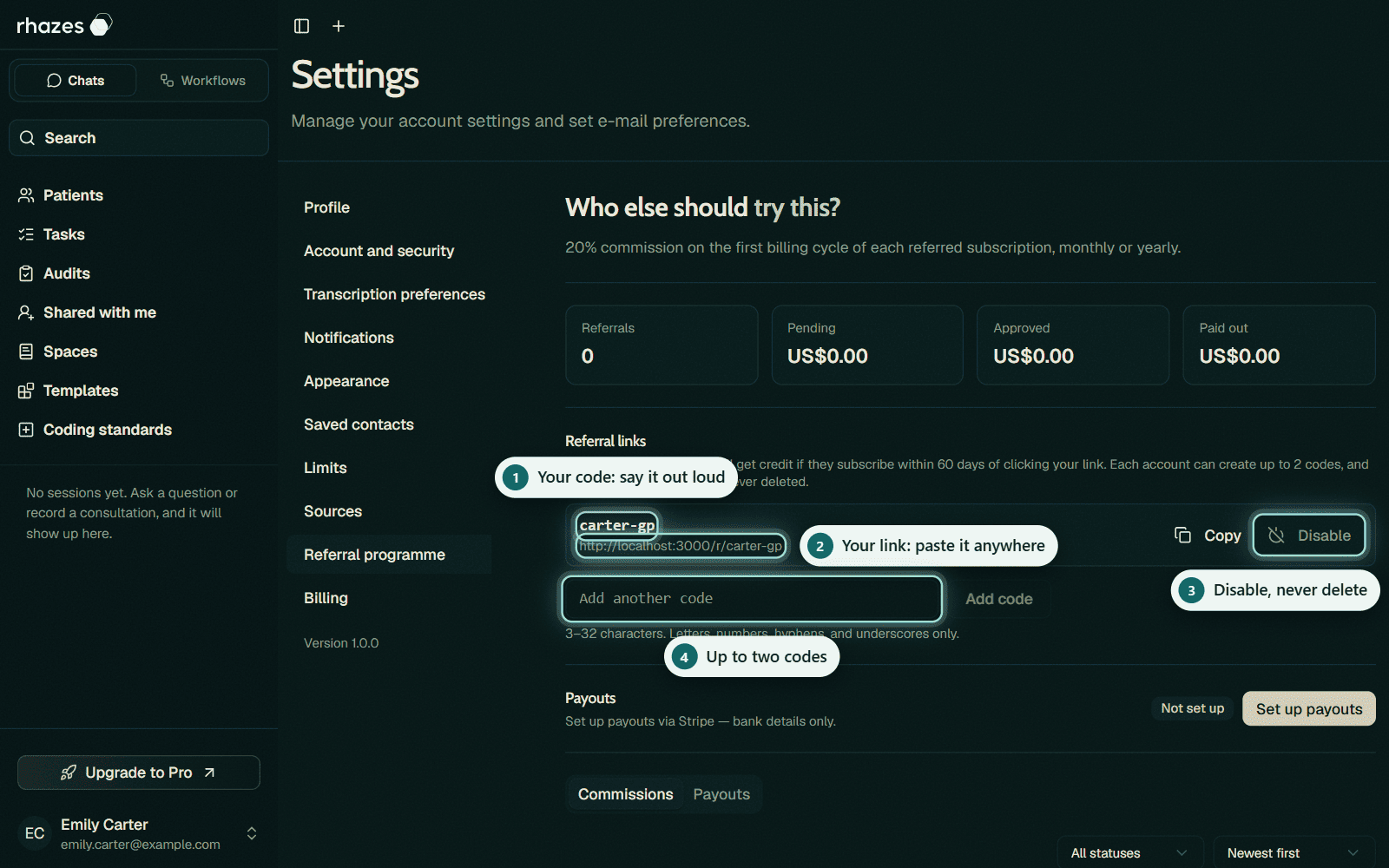Viewport: 1389px width, 868px height.
Task: Copy the carter-gp referral link
Action: 1208,536
